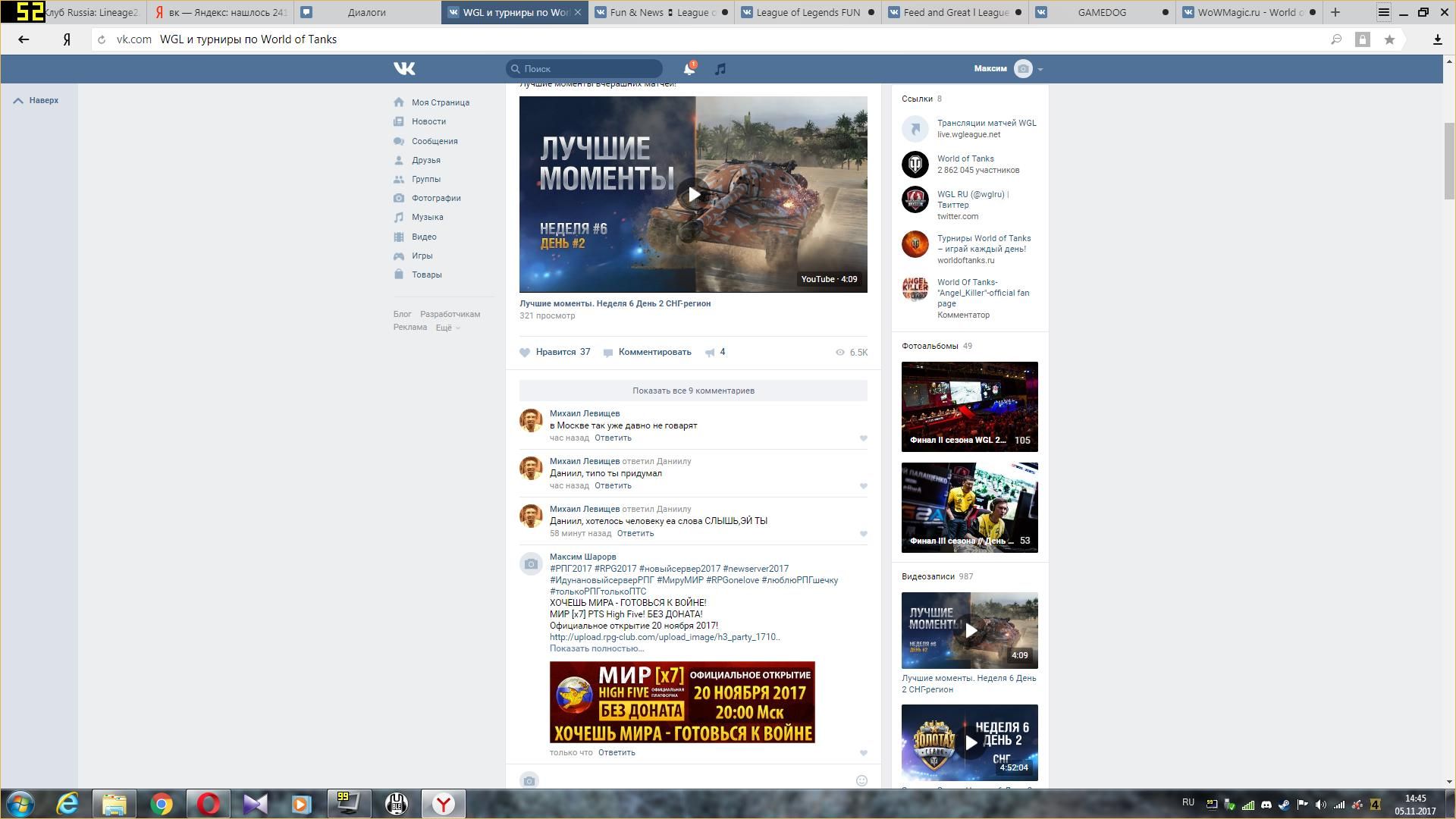Like the post with Нравится heart

click(525, 353)
